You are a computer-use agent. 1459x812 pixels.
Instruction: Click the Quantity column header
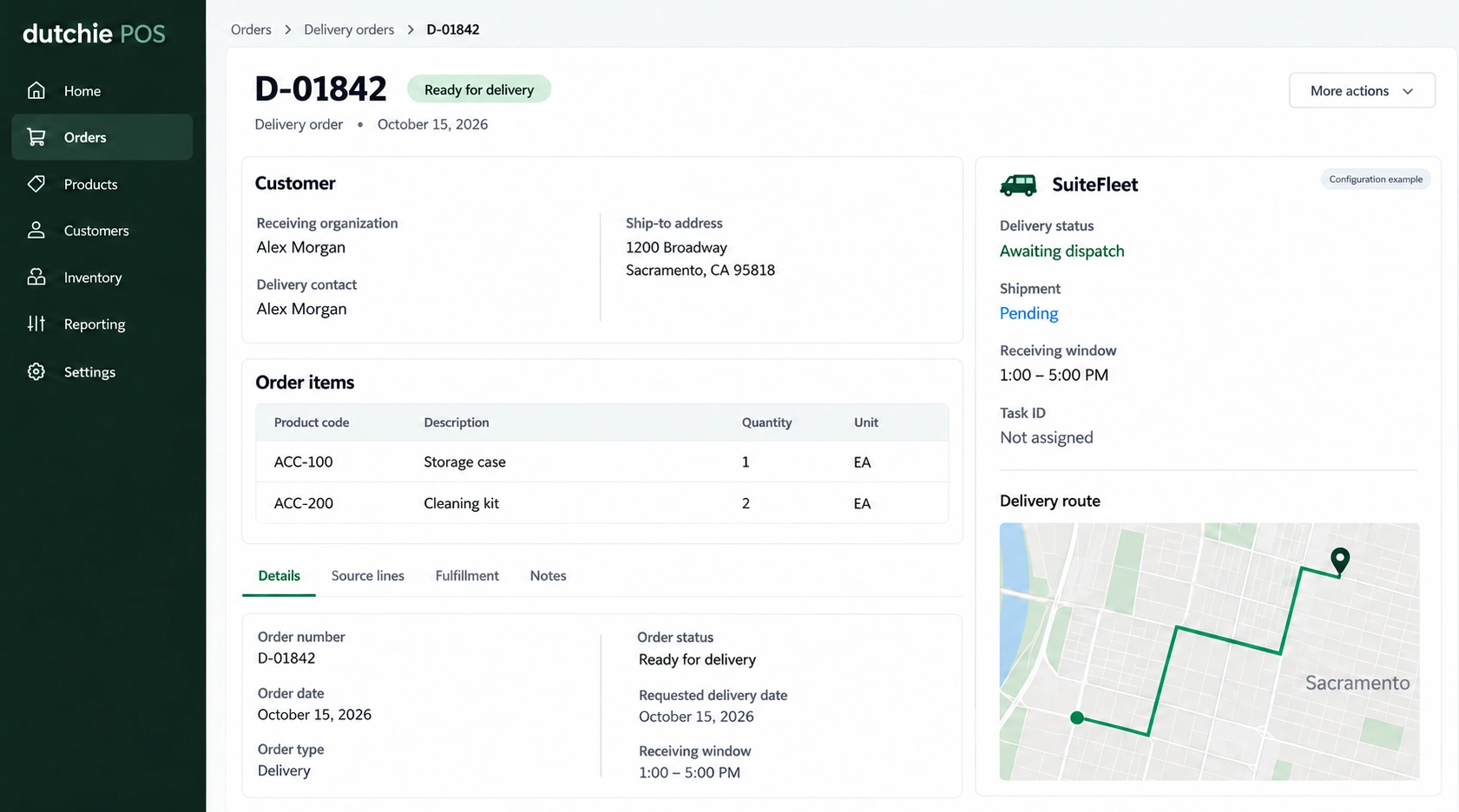[x=766, y=422]
